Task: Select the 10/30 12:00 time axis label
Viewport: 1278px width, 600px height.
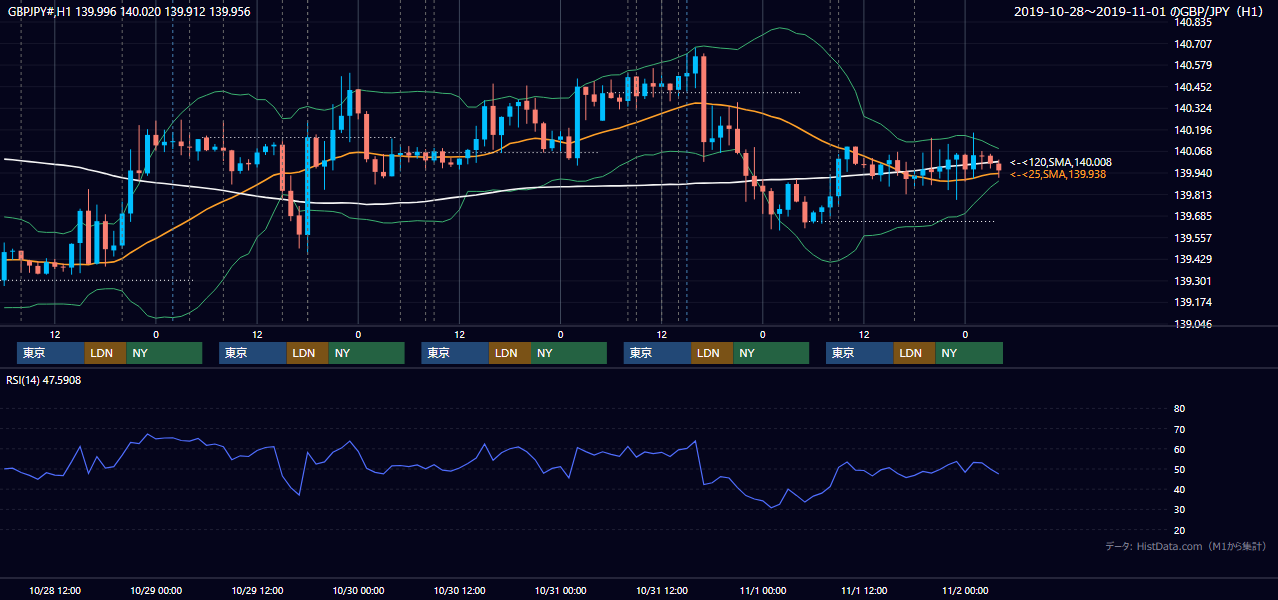Action: [459, 590]
